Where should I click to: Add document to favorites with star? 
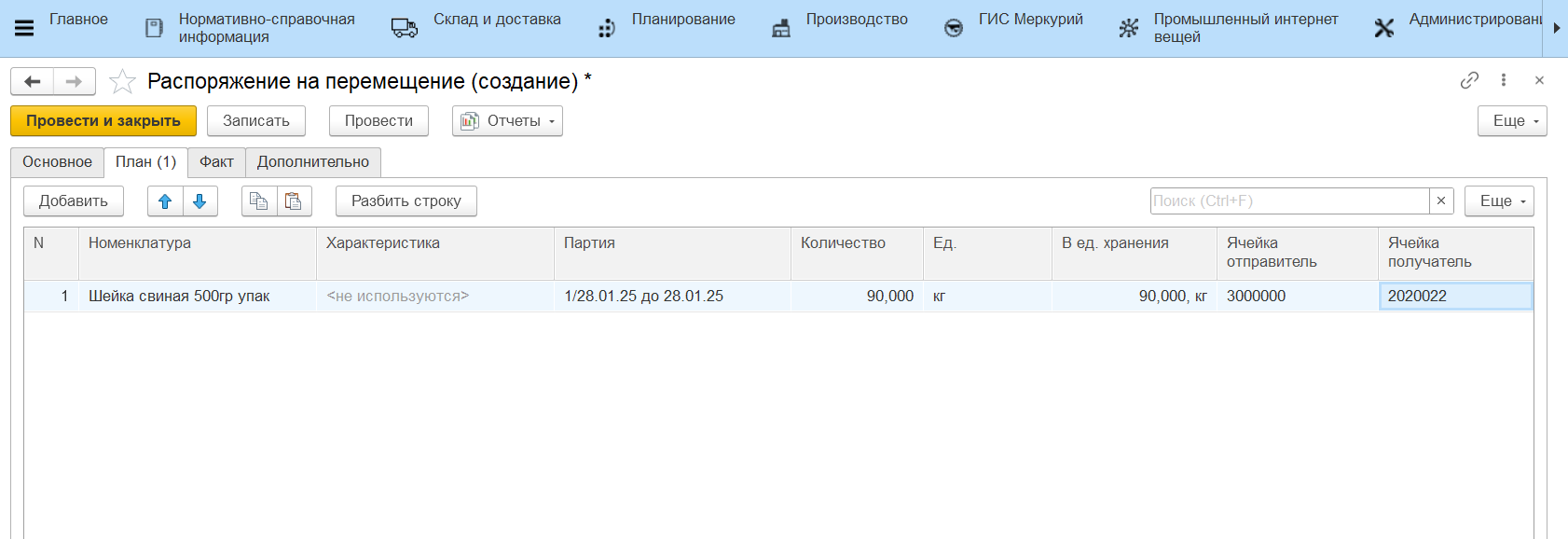tap(122, 82)
